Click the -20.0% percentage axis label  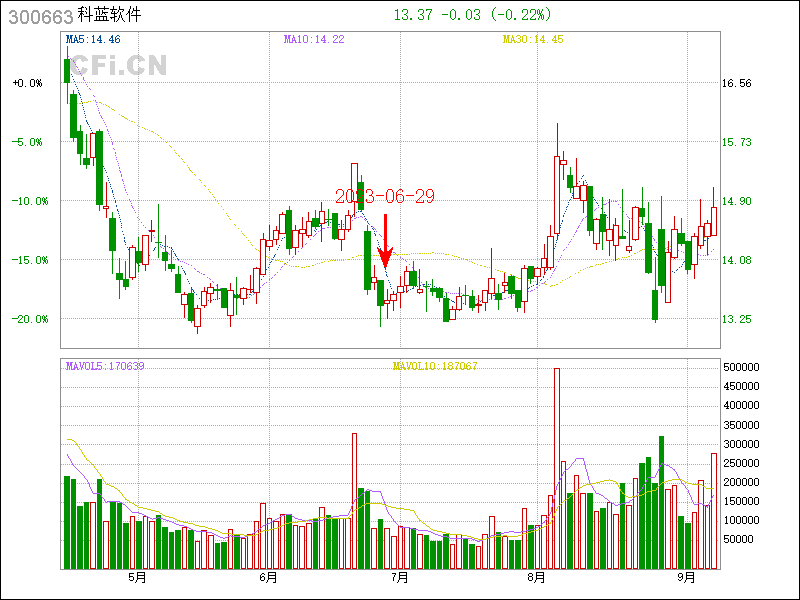point(27,319)
